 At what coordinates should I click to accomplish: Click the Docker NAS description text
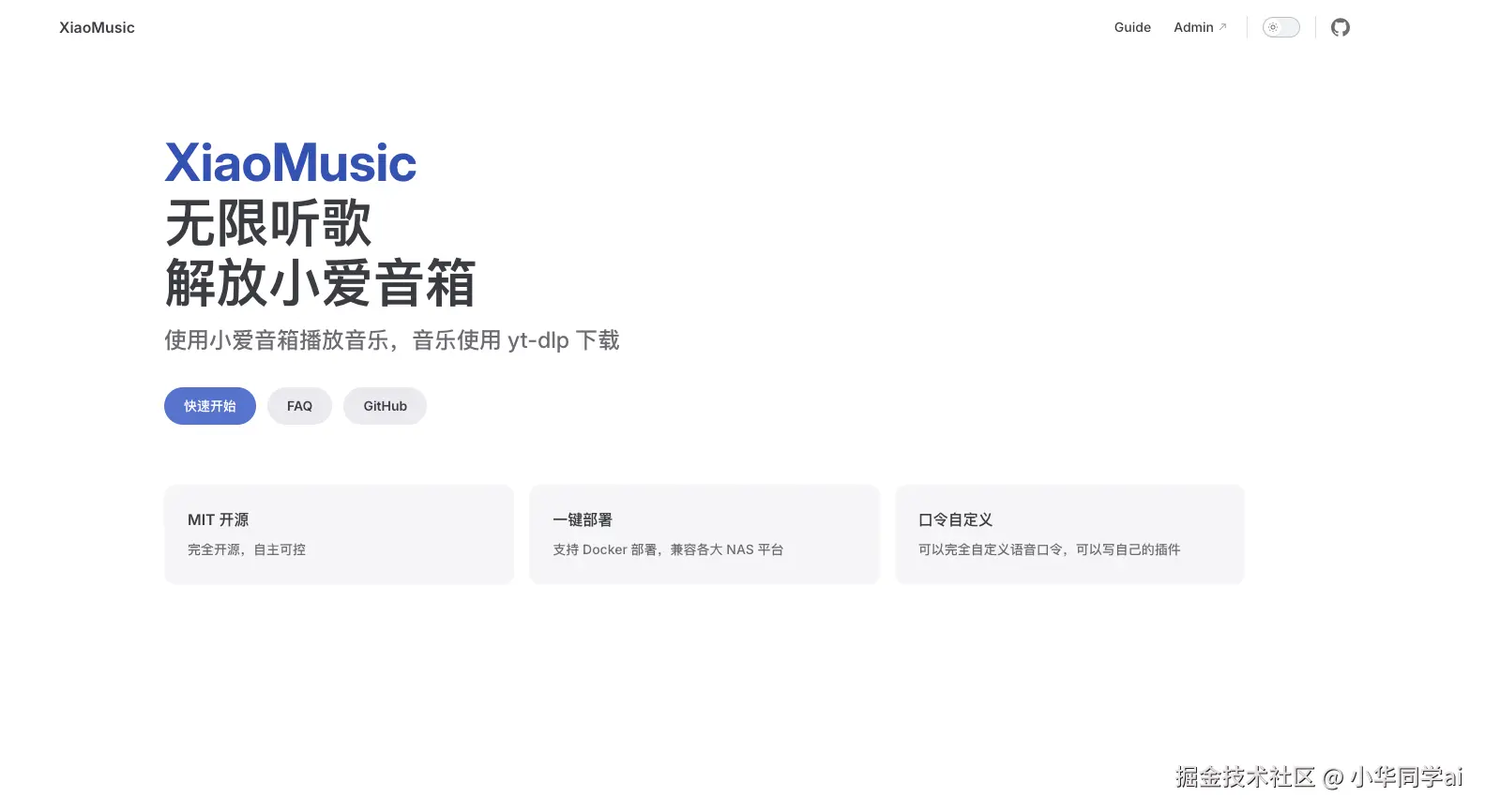tap(668, 549)
